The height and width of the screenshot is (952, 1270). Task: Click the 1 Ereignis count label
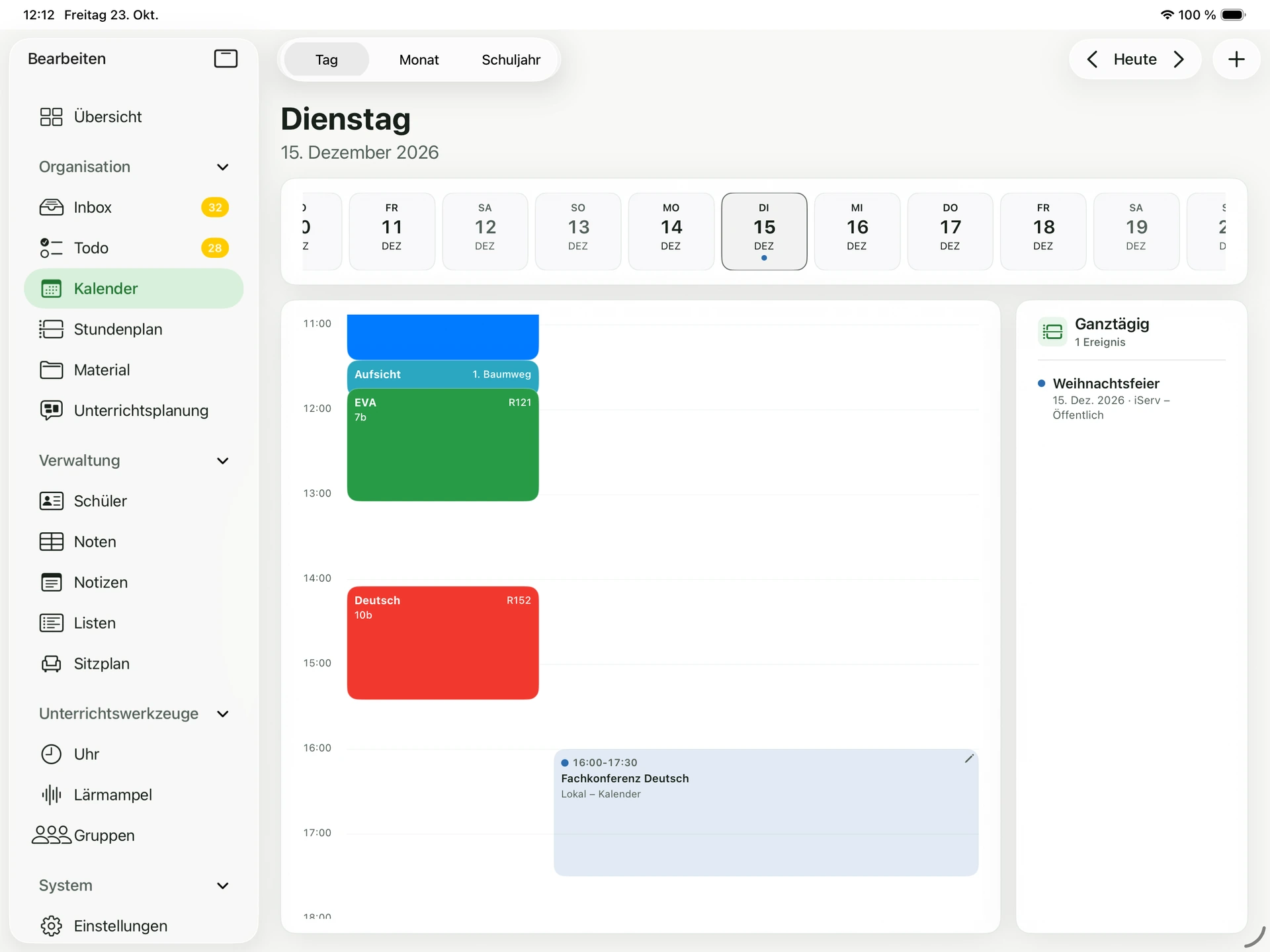pyautogui.click(x=1099, y=342)
